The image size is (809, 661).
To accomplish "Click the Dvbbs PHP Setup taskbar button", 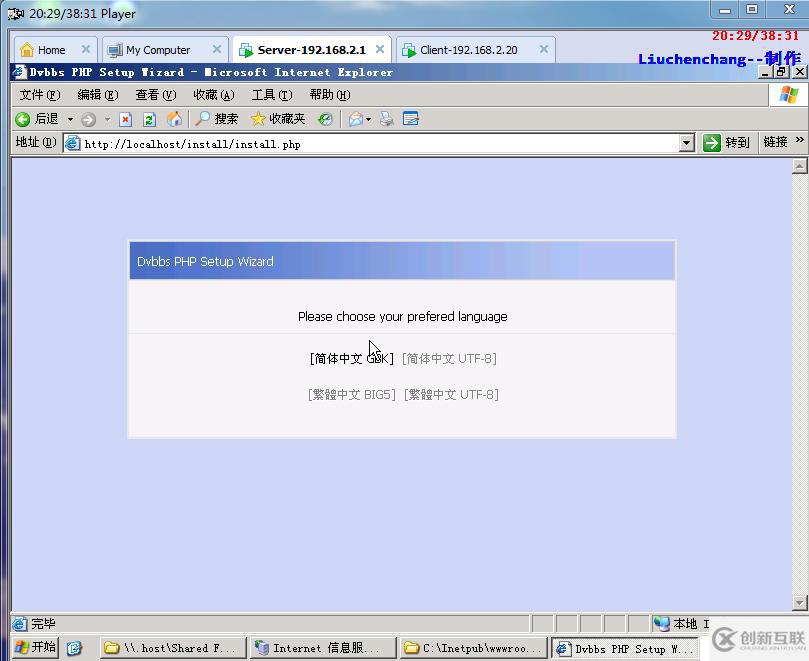I will pos(625,649).
